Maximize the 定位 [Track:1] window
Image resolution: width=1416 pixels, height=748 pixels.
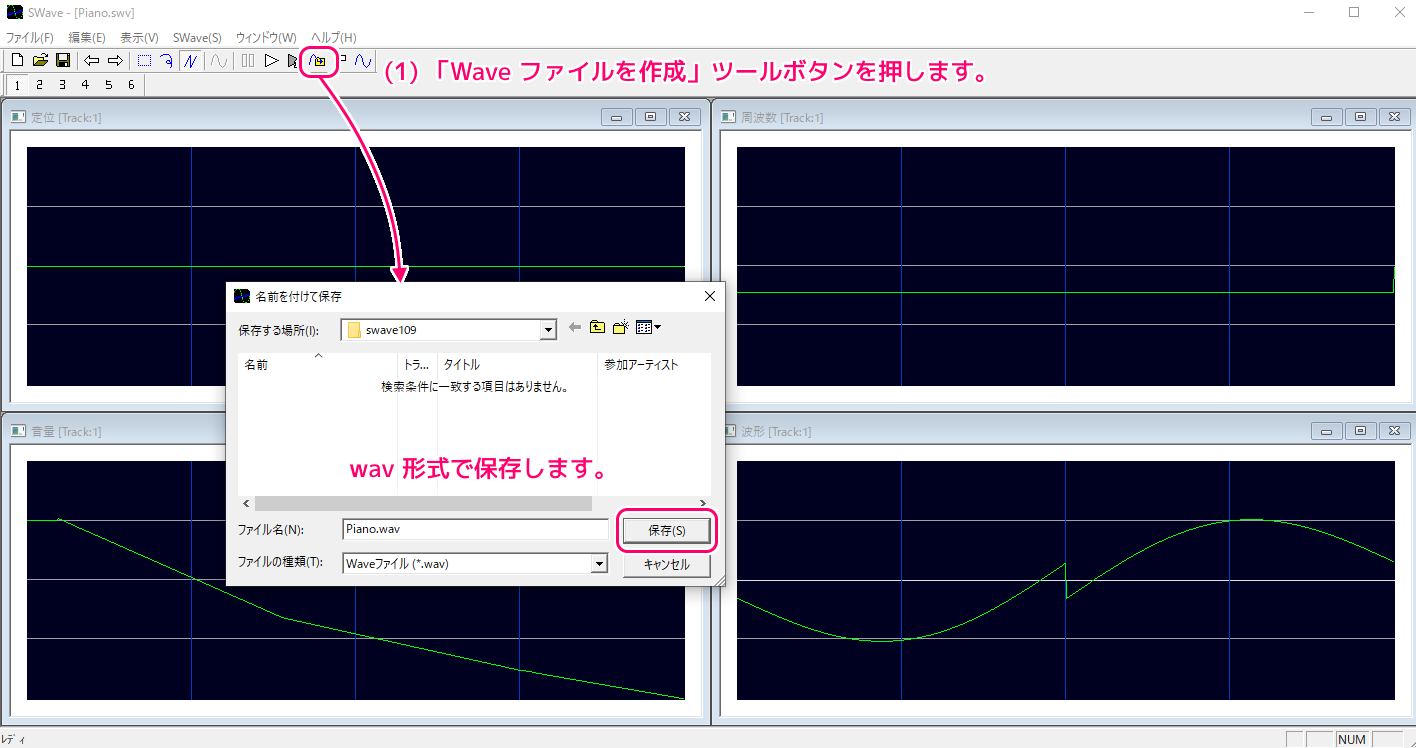(x=651, y=117)
